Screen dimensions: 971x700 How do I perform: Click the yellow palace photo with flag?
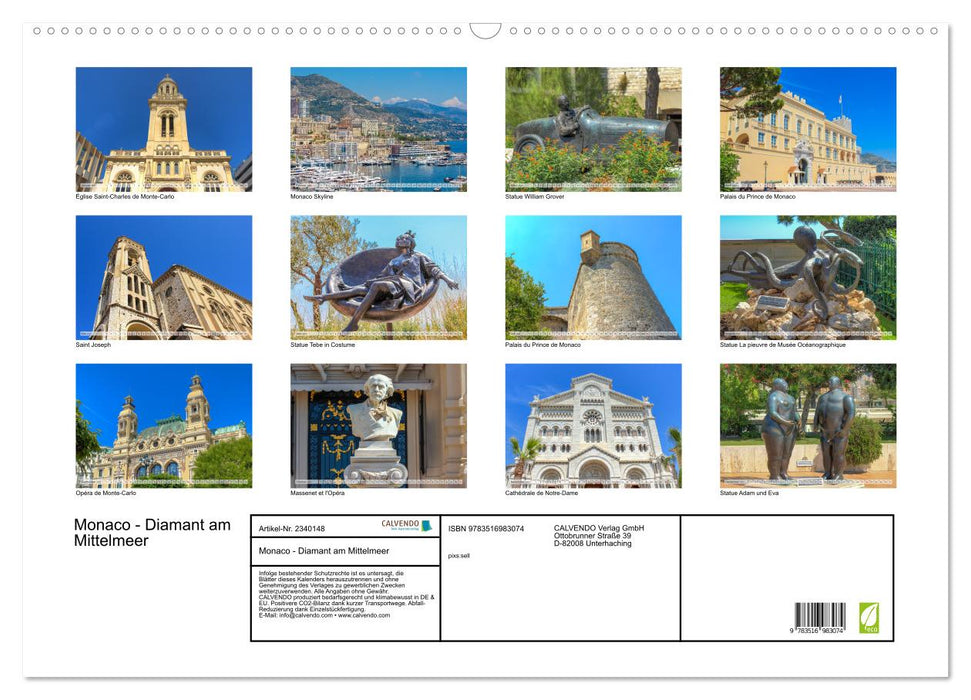tap(808, 129)
